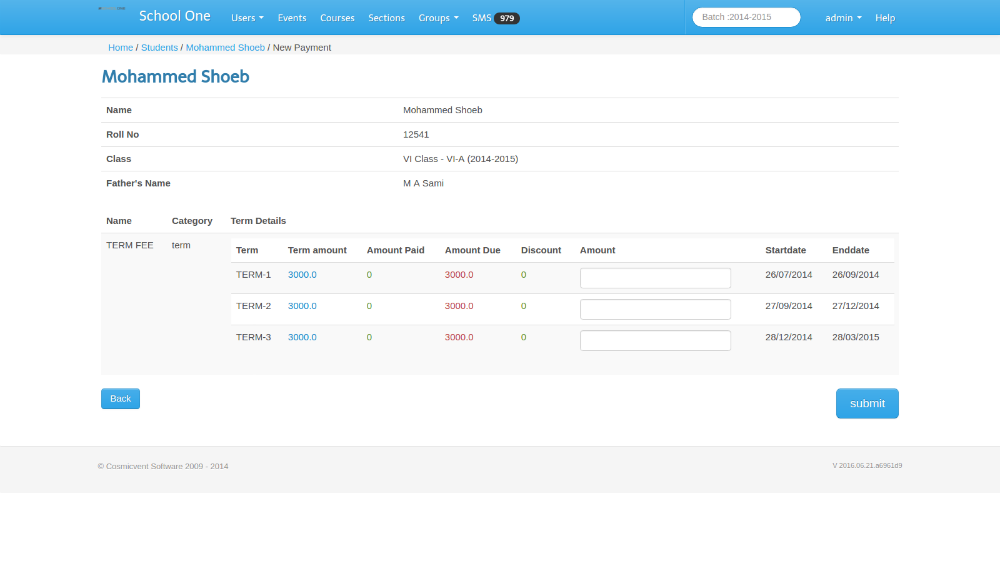This screenshot has width=1000, height=563.
Task: Click the TERM-1 term amount 3000.0
Action: pos(302,275)
